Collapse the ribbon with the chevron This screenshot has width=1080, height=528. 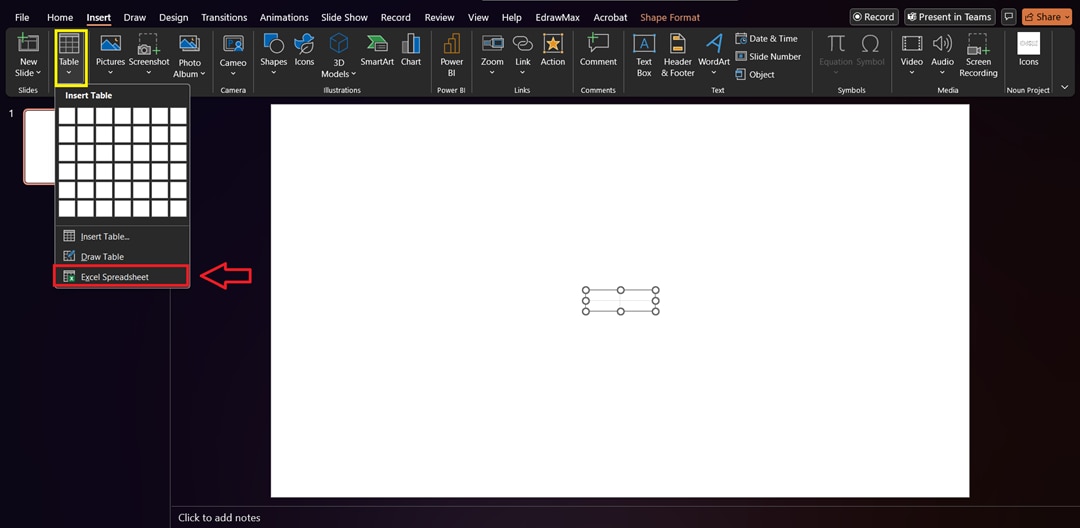click(x=1065, y=87)
